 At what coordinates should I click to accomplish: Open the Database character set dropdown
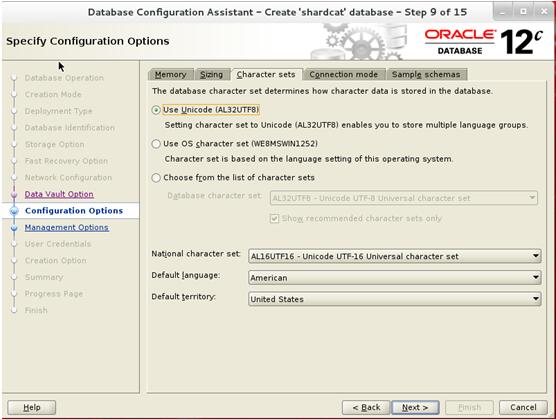[x=404, y=198]
